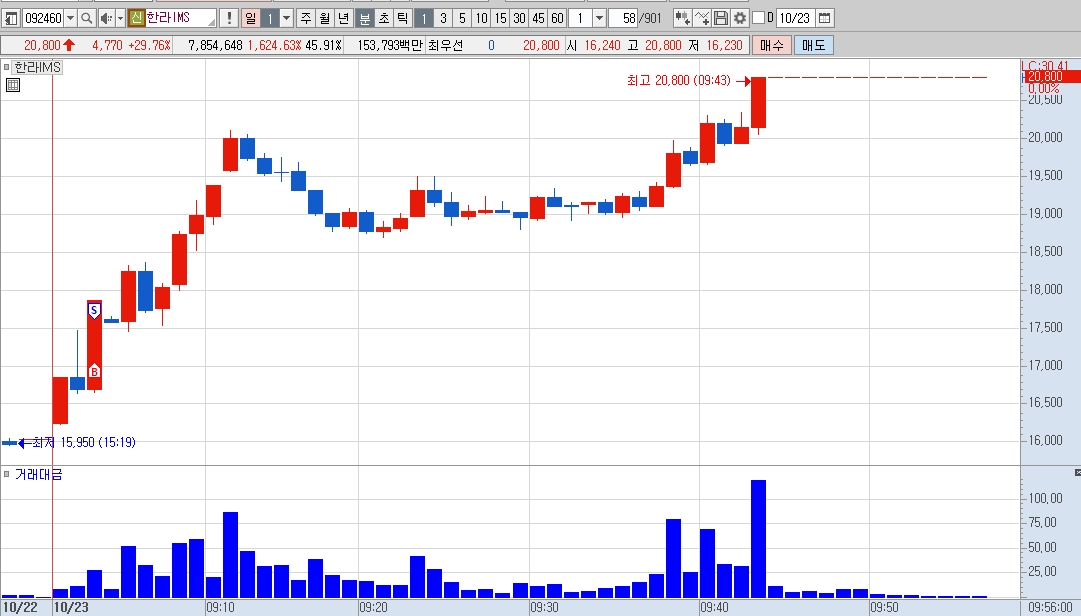Viewport: 1081px width, 616px height.
Task: Toggle the 일 daily chart mode
Action: [250, 18]
